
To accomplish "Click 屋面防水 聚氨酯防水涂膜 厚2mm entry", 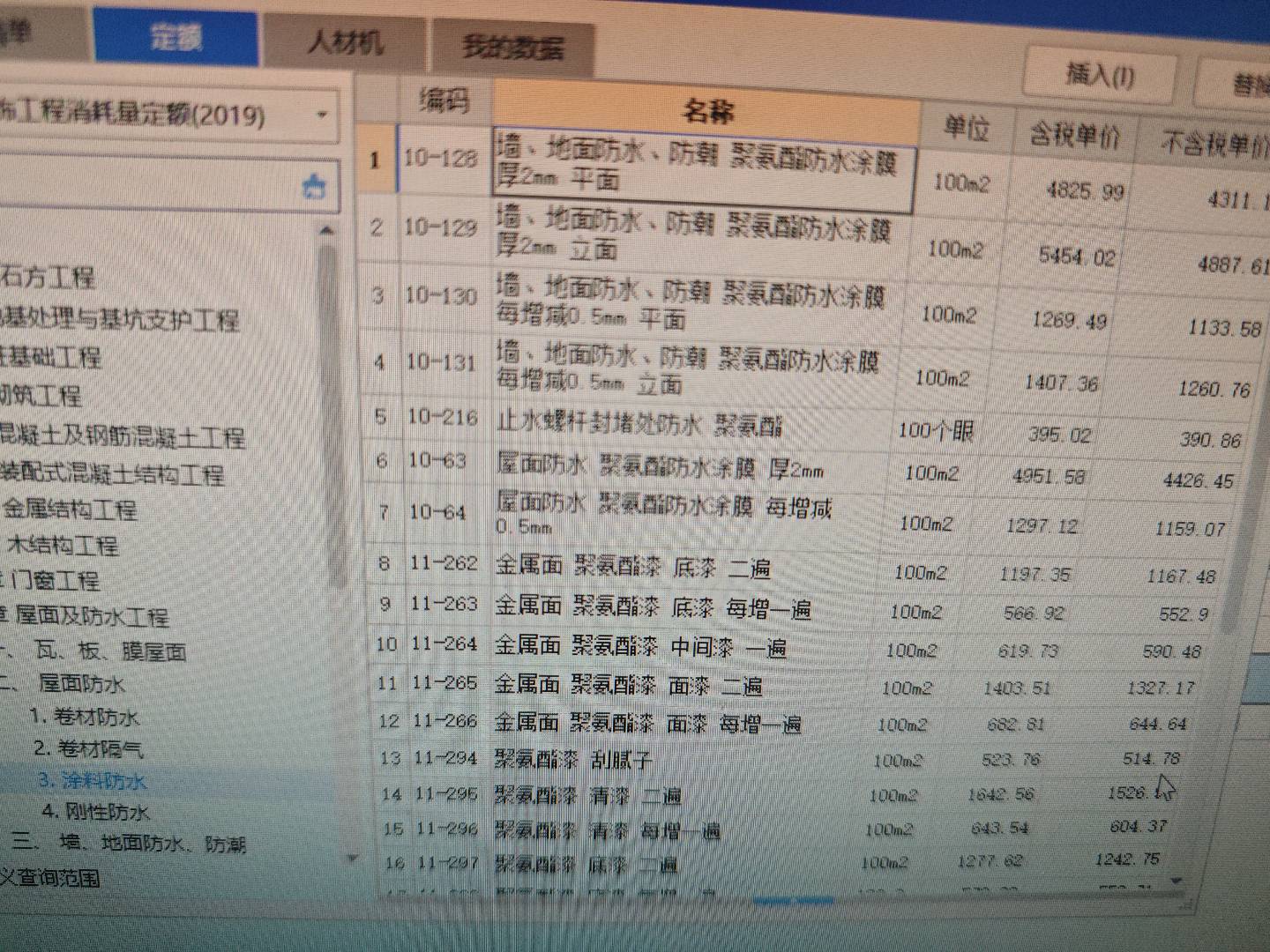I will tap(660, 467).
